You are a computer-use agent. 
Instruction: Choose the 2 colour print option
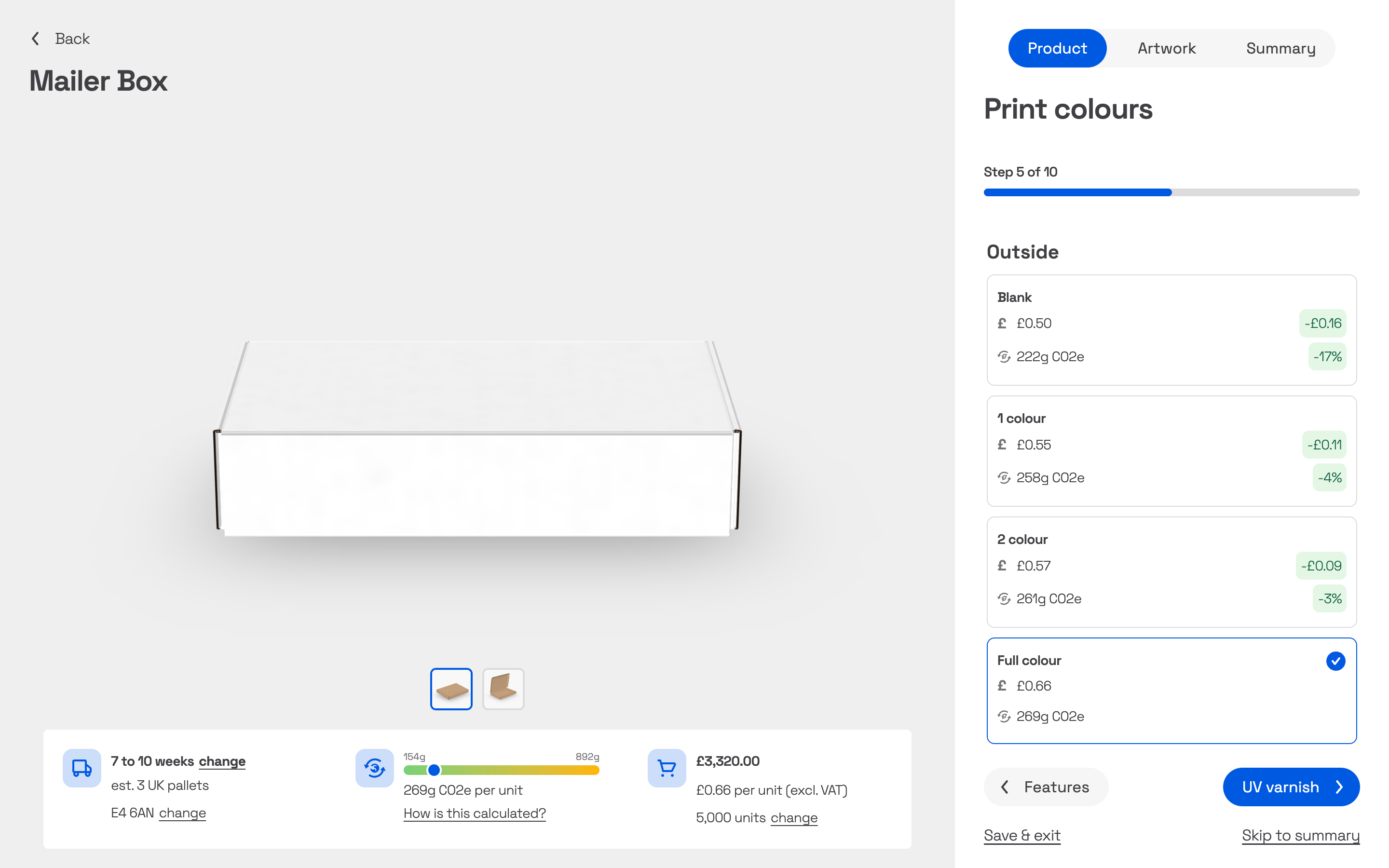(1171, 572)
